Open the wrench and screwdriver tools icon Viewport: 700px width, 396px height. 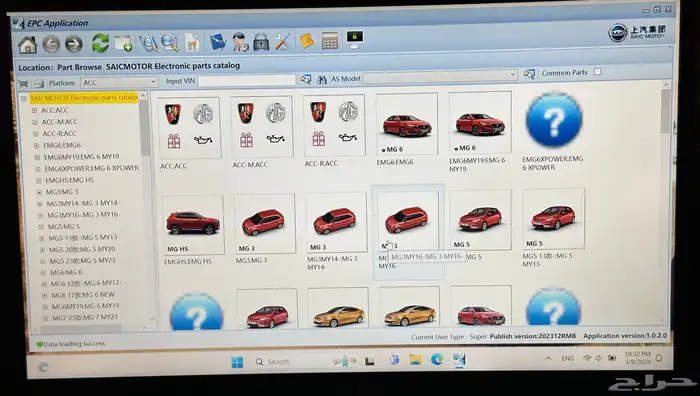tap(283, 41)
